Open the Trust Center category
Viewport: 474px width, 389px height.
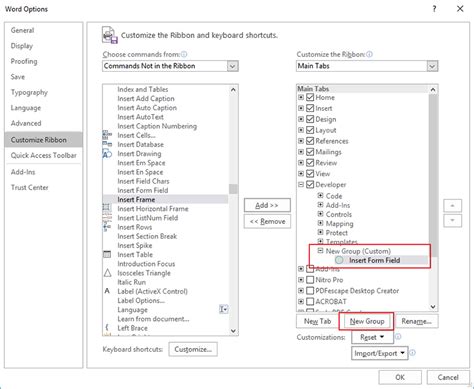[x=30, y=187]
